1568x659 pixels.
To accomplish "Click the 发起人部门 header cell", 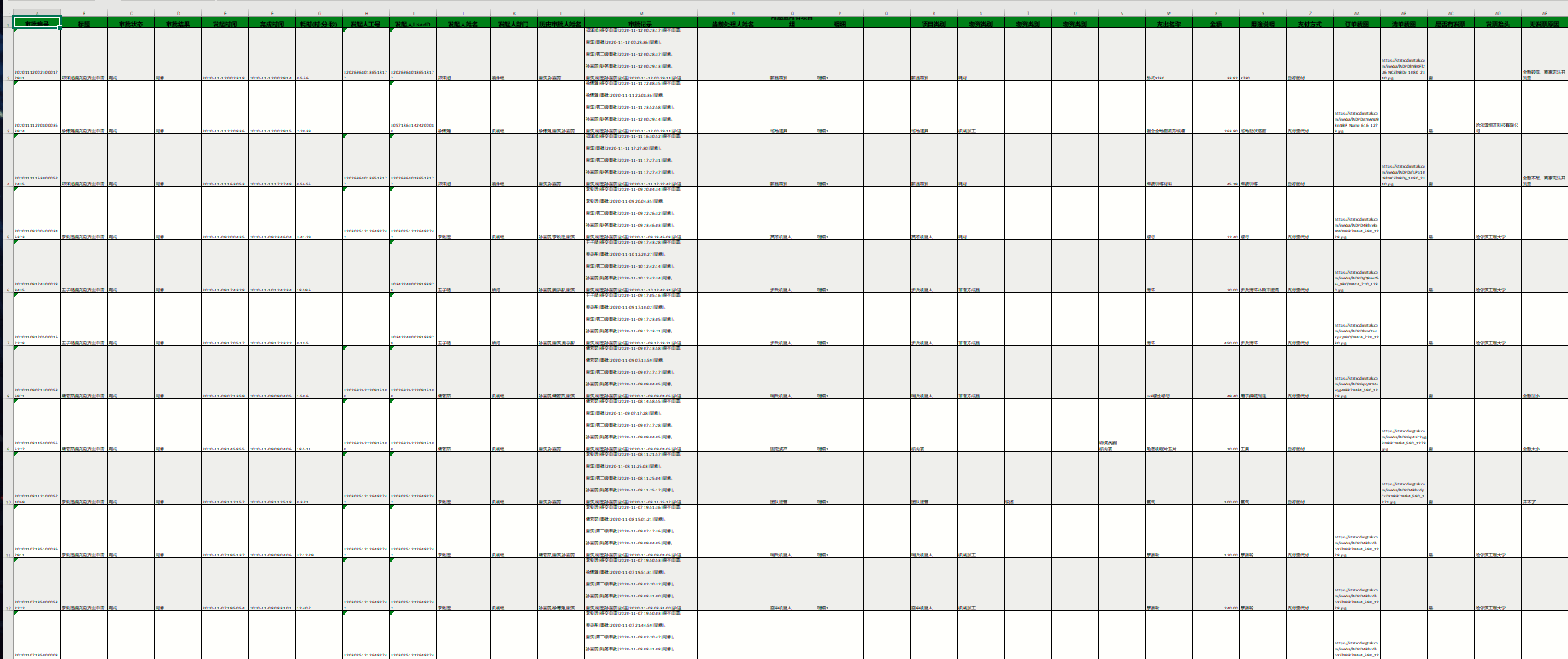I will pos(514,24).
